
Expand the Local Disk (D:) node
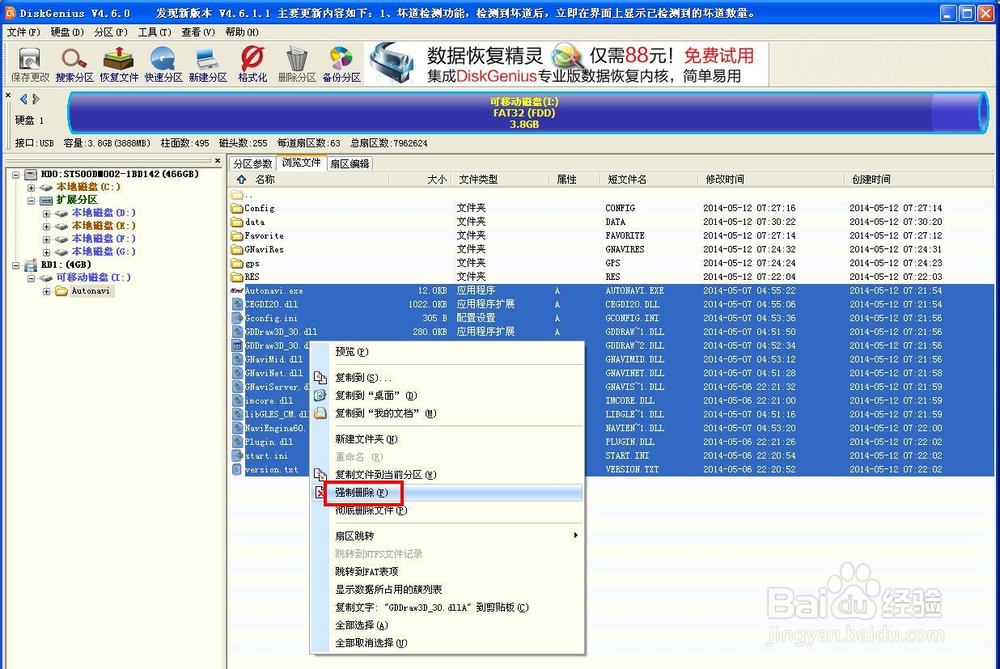47,214
